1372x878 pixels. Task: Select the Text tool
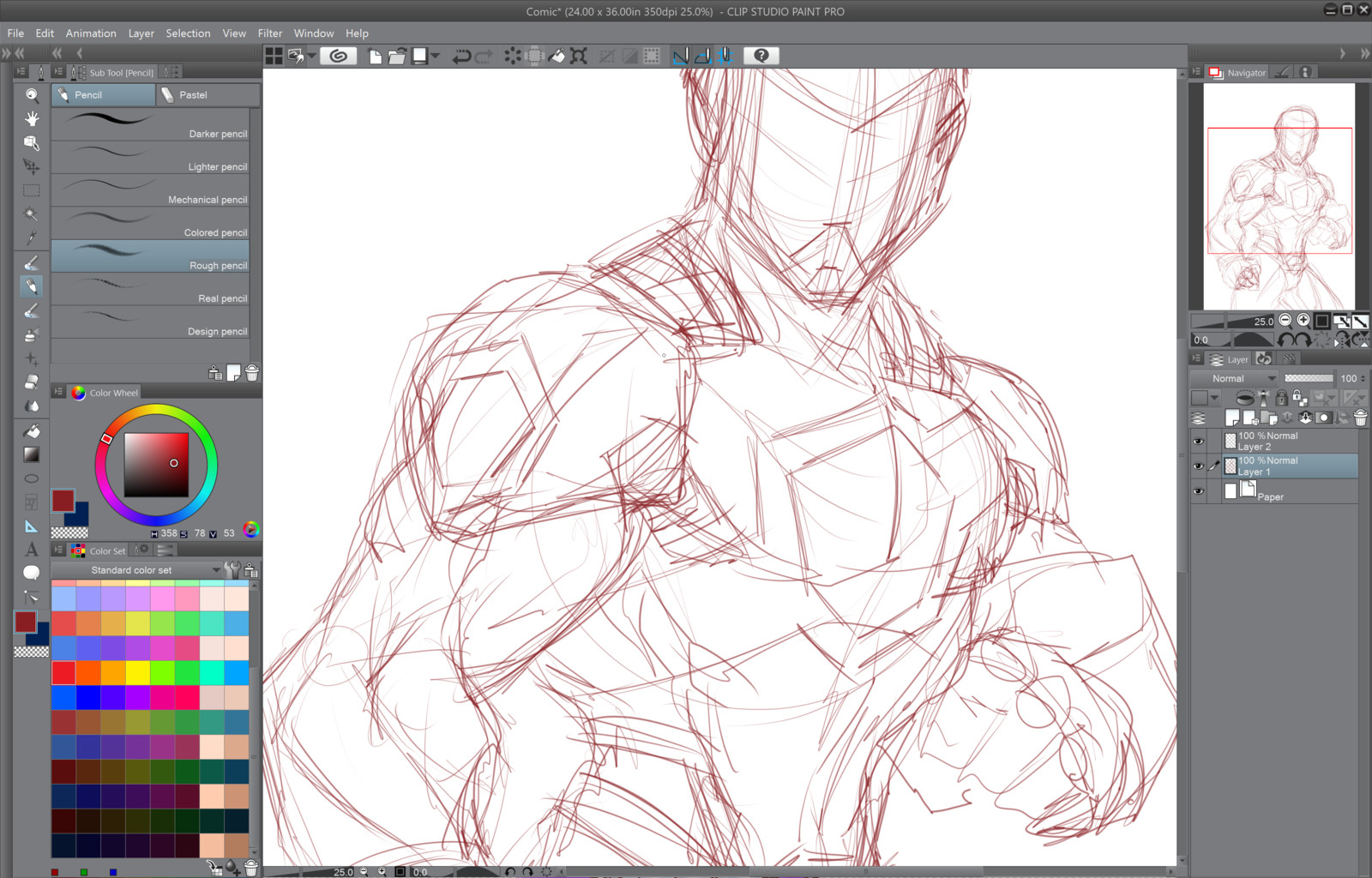click(x=32, y=550)
